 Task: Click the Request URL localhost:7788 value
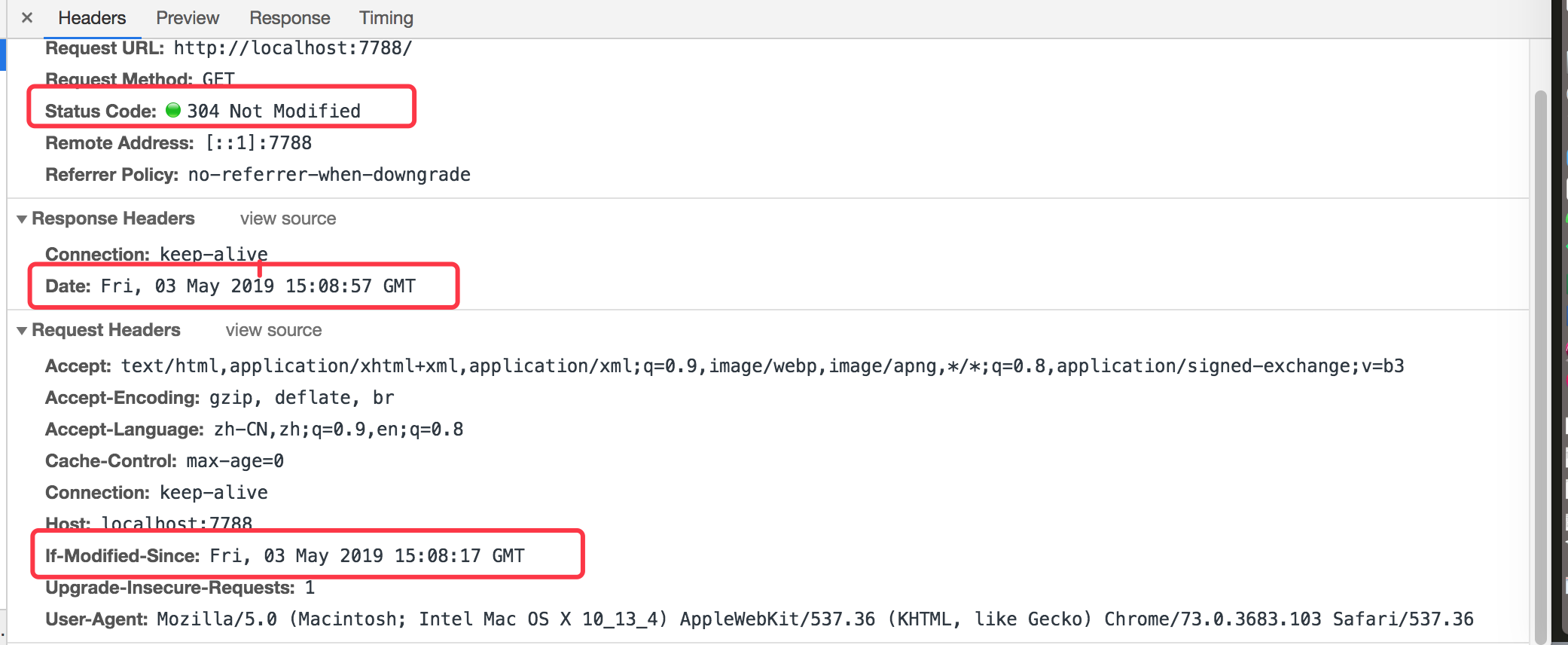[292, 48]
